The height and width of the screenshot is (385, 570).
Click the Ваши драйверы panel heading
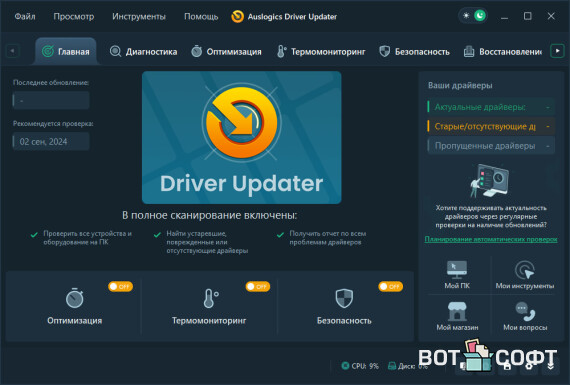(460, 85)
